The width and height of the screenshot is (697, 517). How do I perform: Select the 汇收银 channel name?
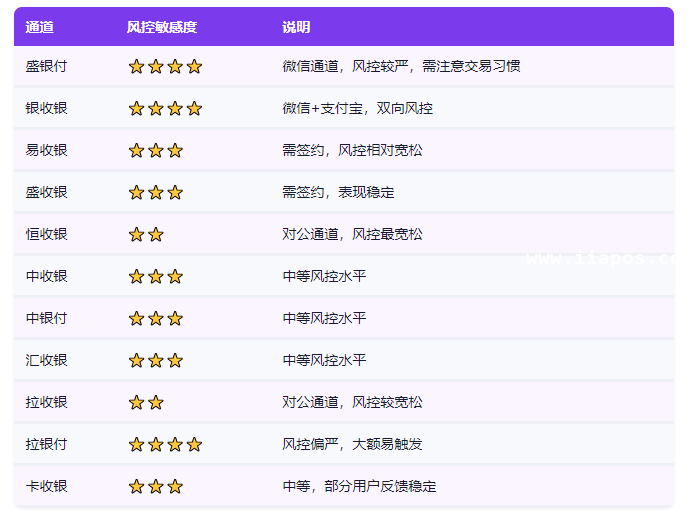(x=46, y=360)
